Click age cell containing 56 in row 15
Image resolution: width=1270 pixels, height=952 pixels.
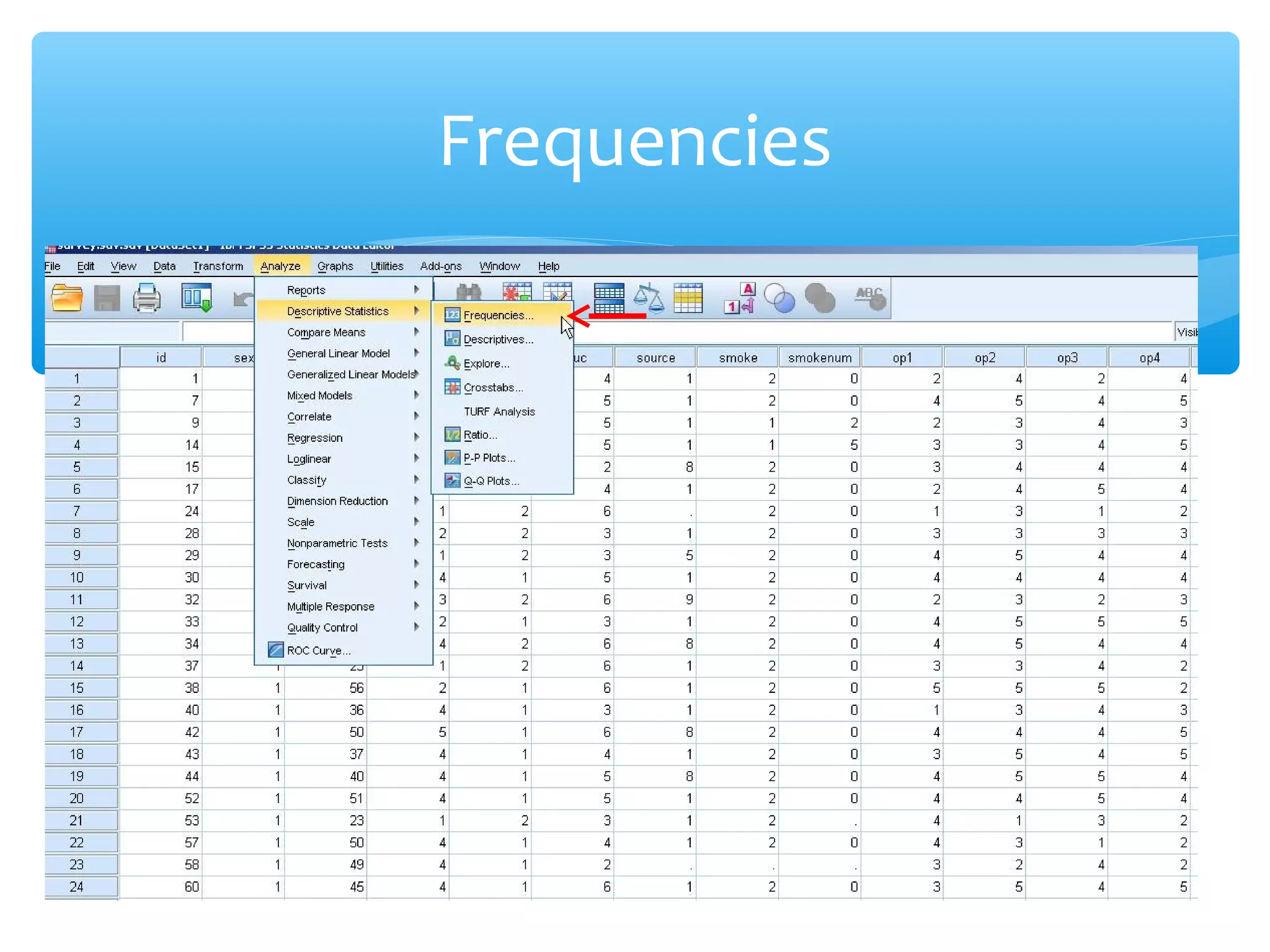pos(326,688)
